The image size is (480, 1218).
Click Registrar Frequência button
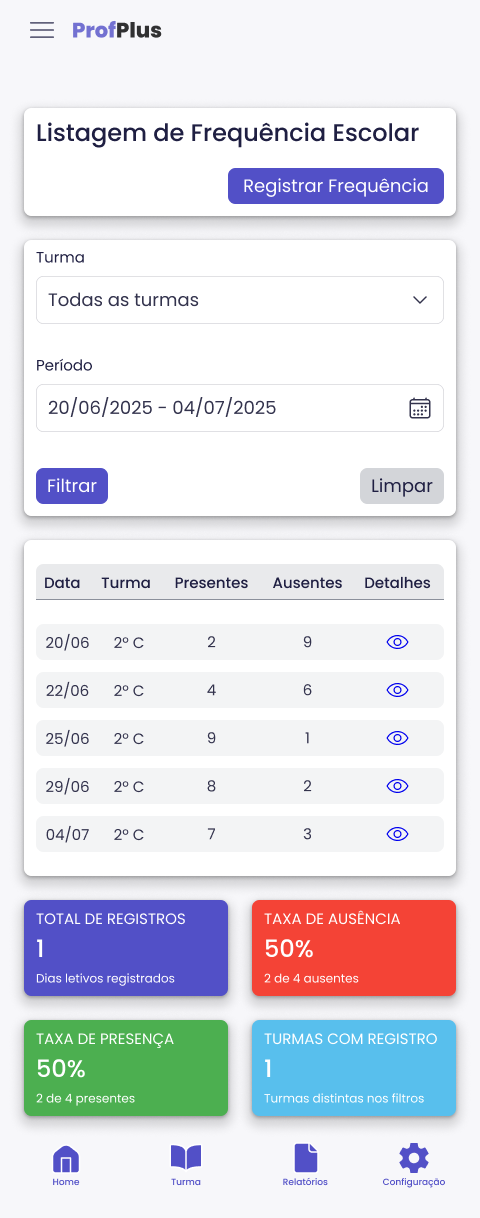(336, 186)
